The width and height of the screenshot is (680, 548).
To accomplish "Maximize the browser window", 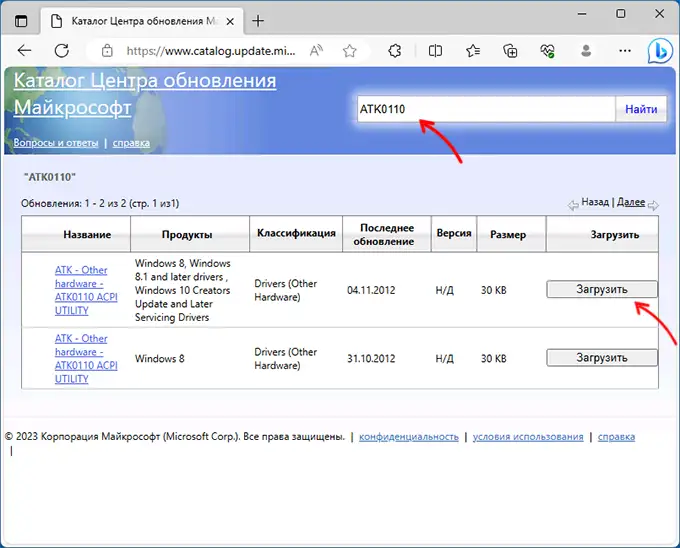I will 621,14.
